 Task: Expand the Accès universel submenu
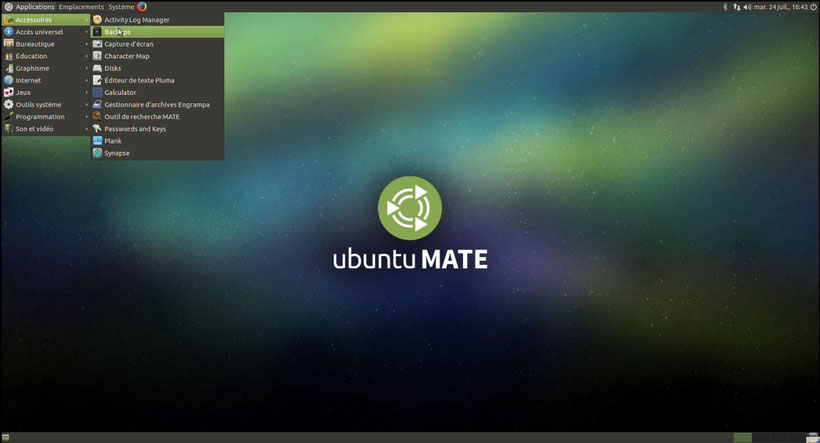click(x=46, y=32)
